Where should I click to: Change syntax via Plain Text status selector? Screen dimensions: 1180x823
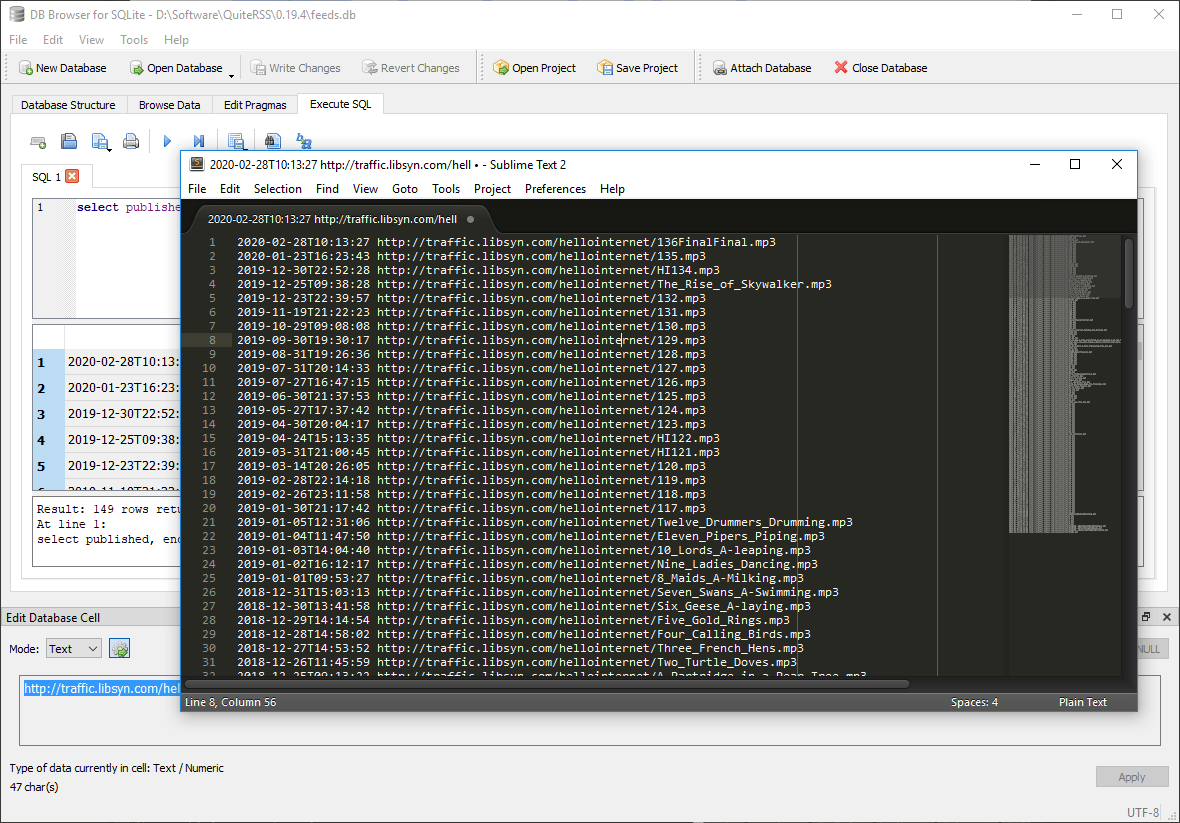(1082, 702)
